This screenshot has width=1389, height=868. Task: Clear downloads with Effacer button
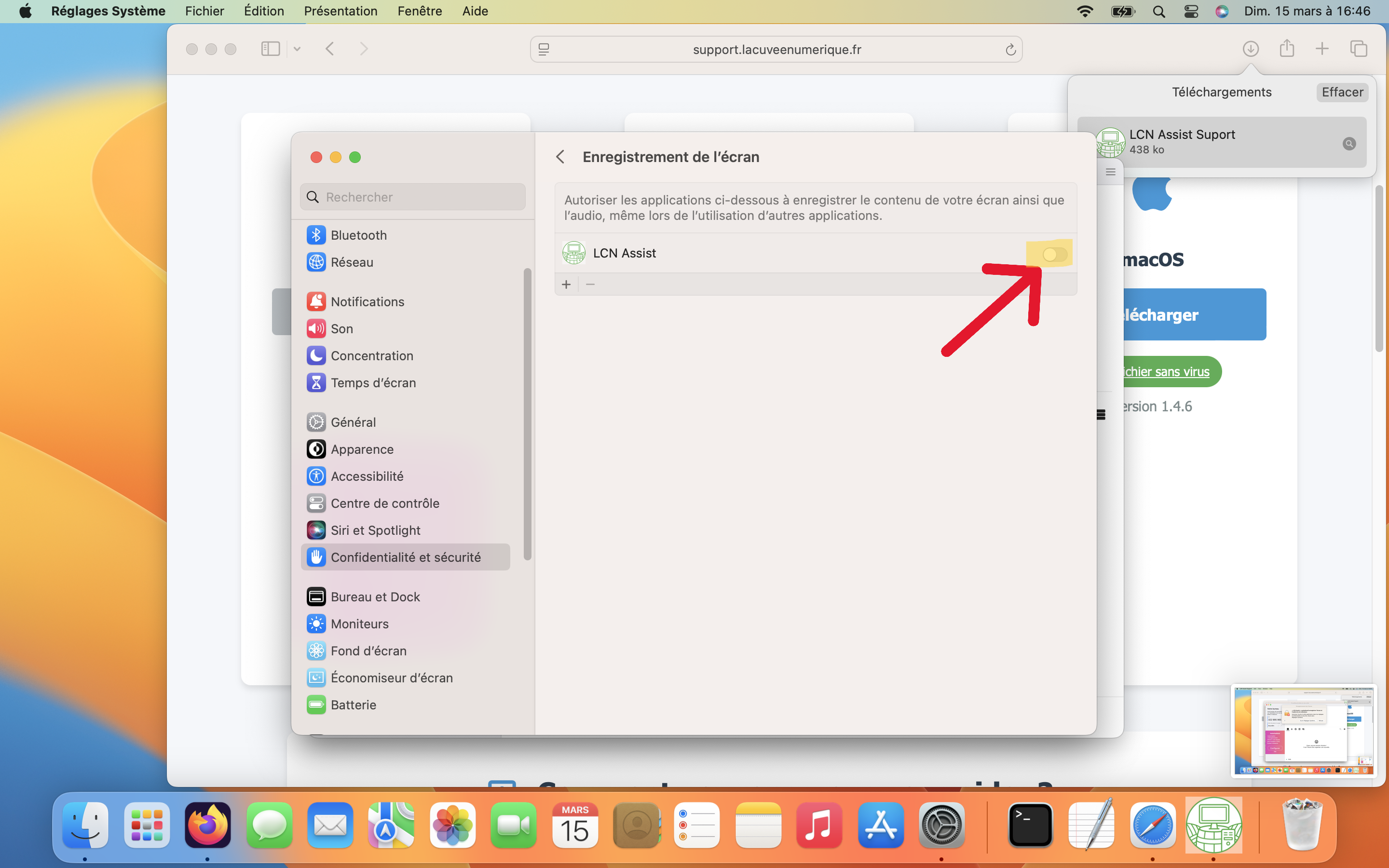[1342, 92]
